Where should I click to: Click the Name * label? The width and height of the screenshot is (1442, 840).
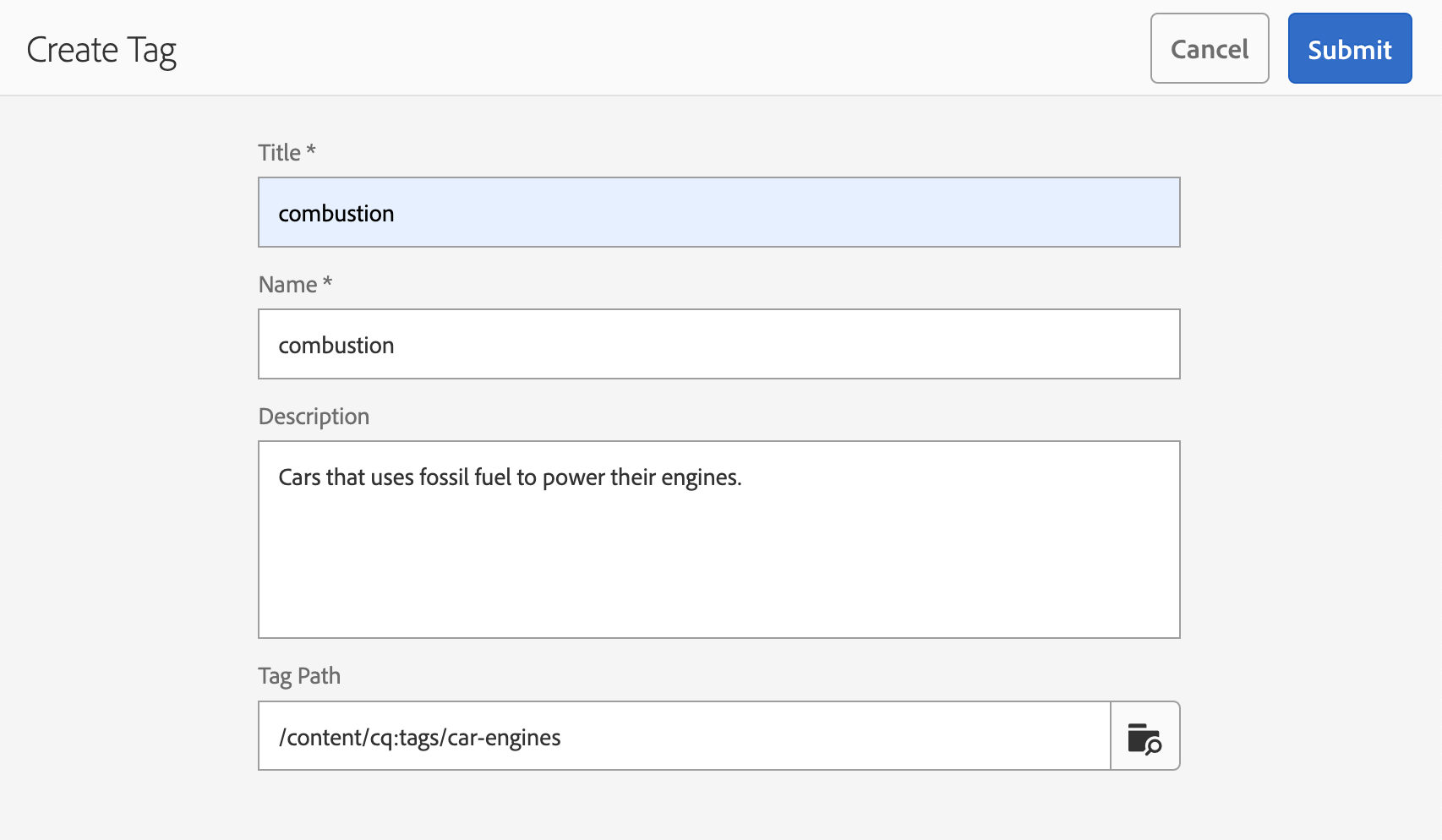click(295, 285)
